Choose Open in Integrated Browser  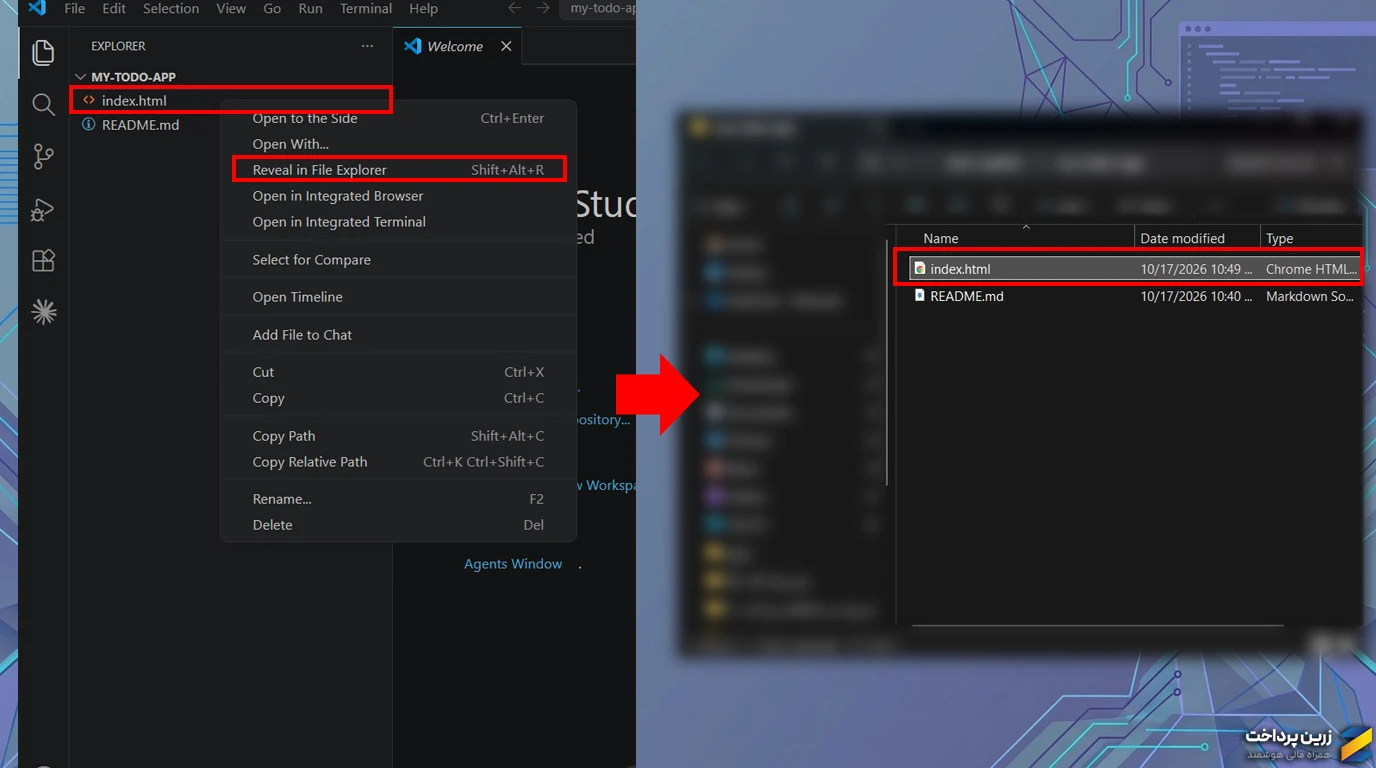(x=398, y=196)
